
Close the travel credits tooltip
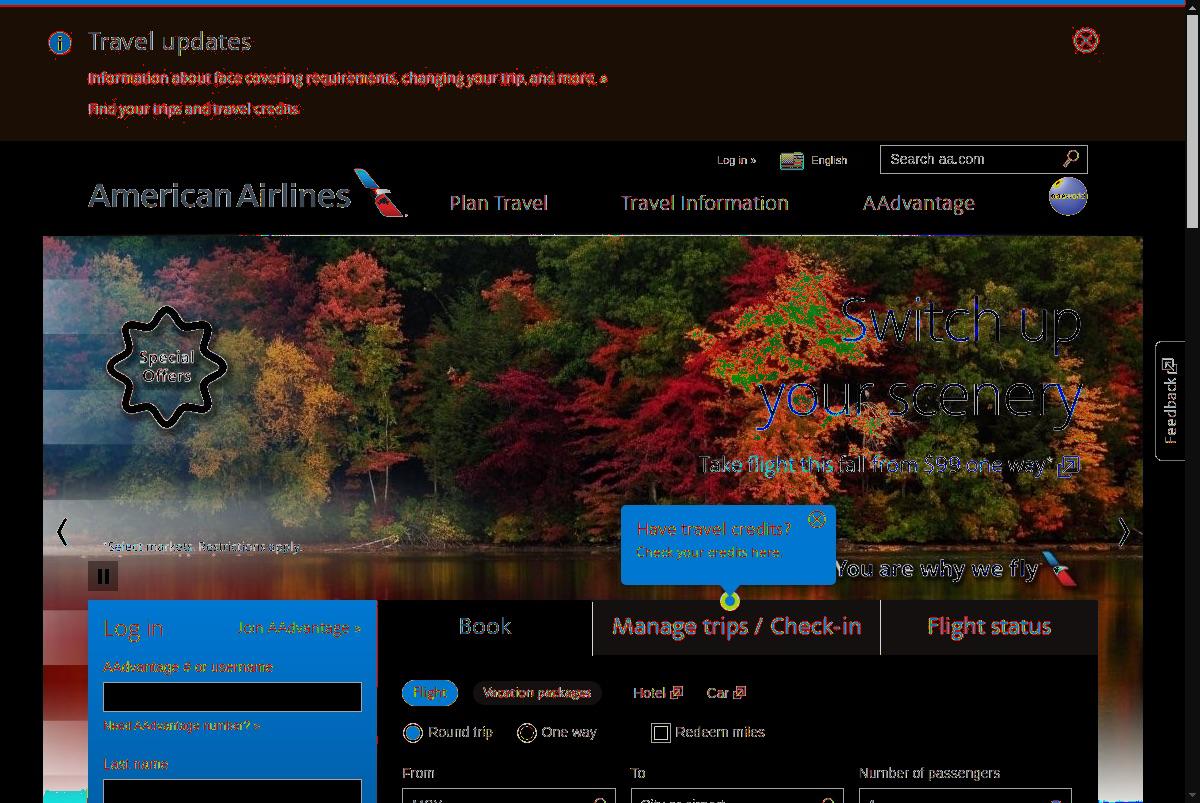point(817,519)
